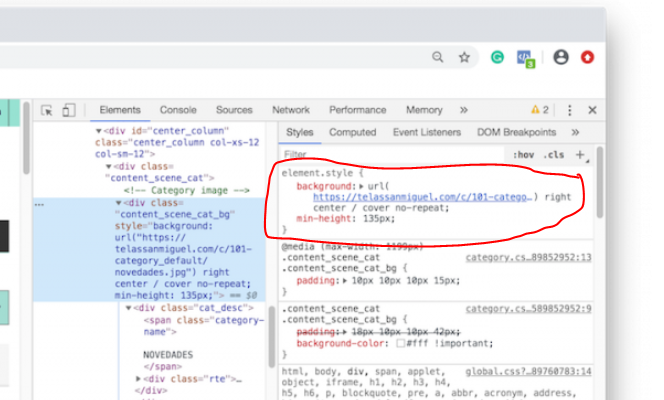This screenshot has height=400, width=664.
Task: Open the telassanmiguel.com background URL link
Action: click(421, 198)
